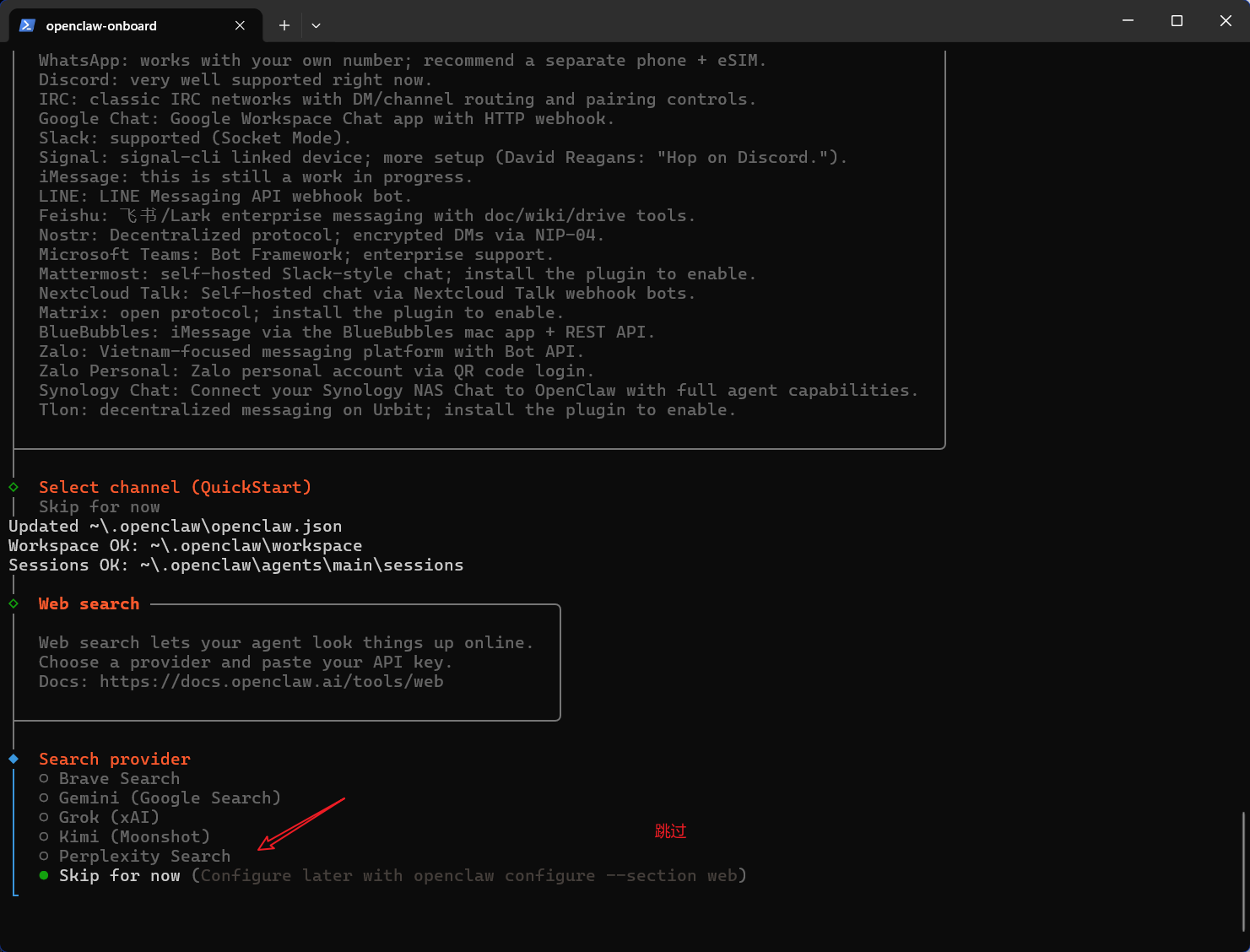Click the Google Chat description line

pos(327,118)
